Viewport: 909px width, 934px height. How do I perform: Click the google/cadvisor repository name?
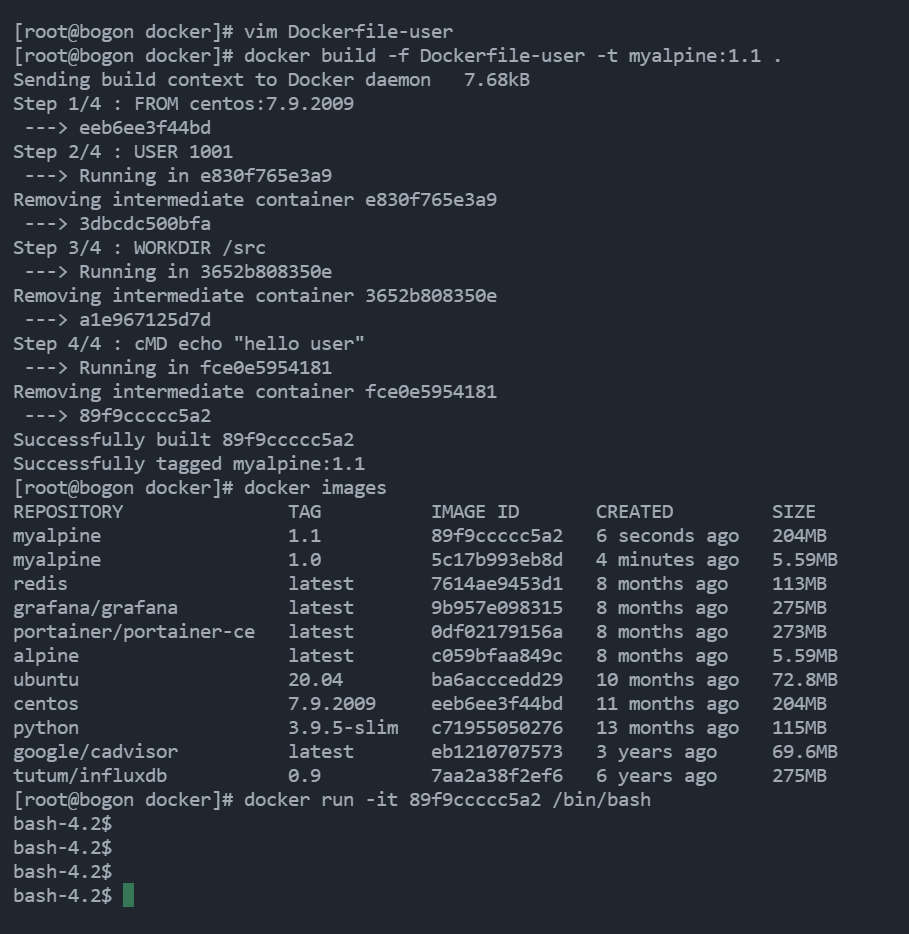tap(95, 752)
